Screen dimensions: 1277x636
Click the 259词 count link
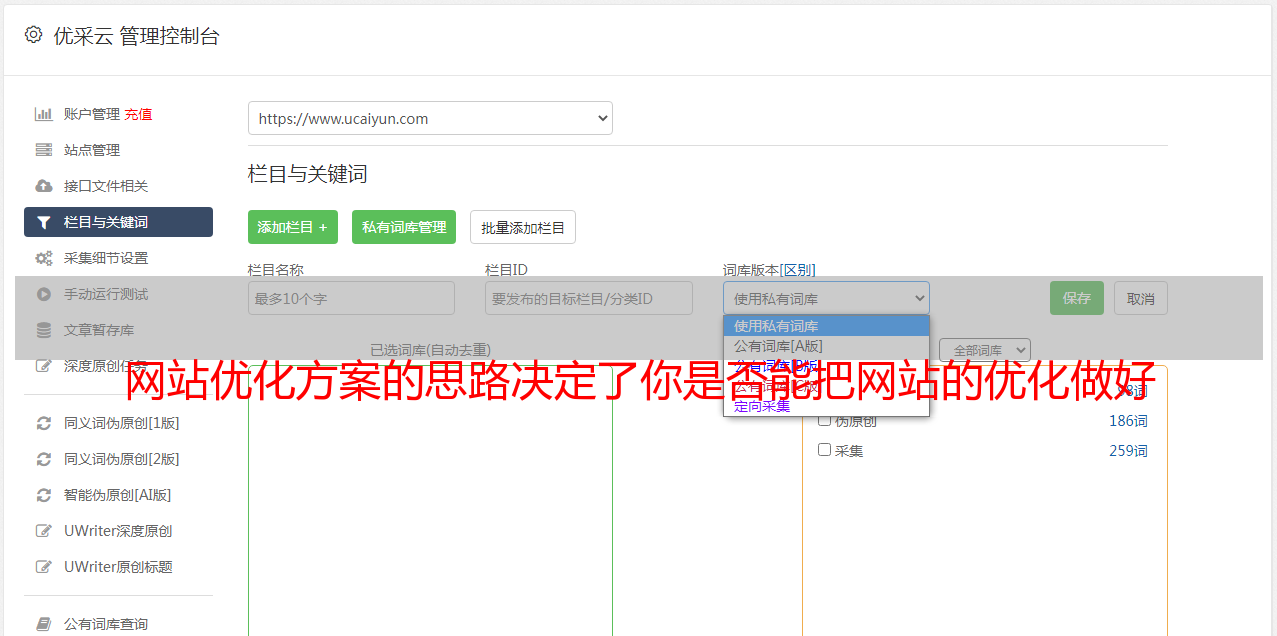(1128, 451)
